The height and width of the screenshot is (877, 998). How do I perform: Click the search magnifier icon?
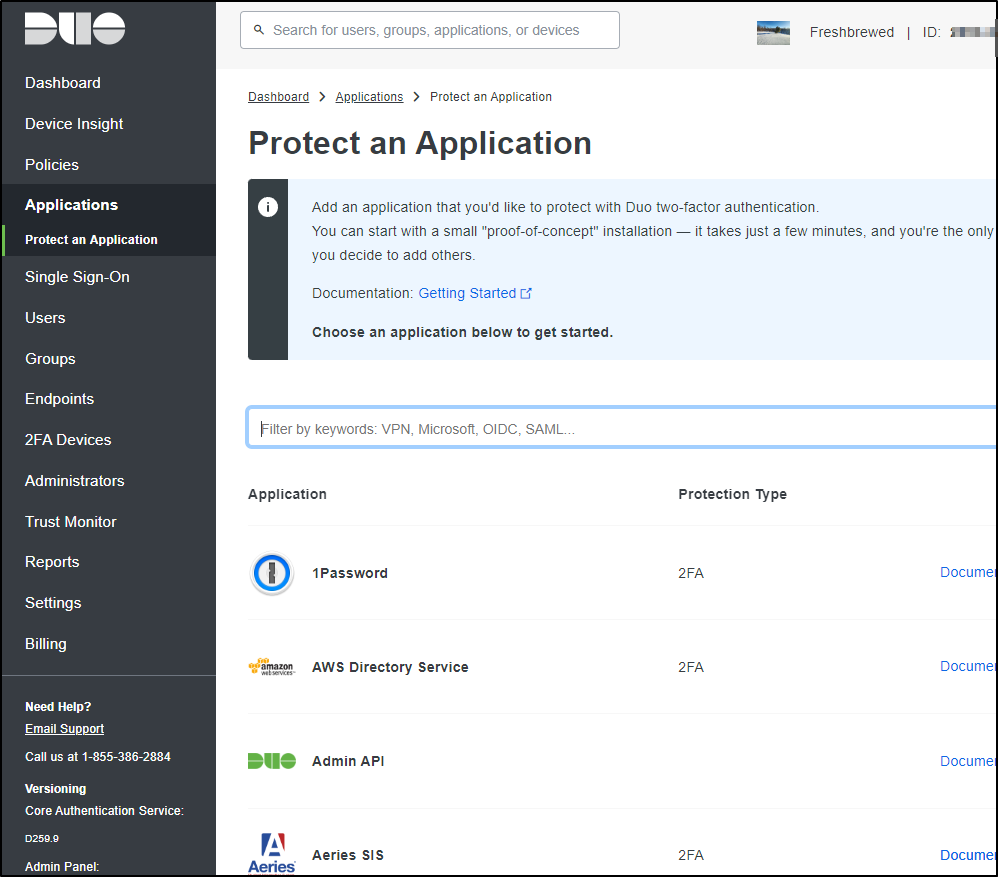258,30
